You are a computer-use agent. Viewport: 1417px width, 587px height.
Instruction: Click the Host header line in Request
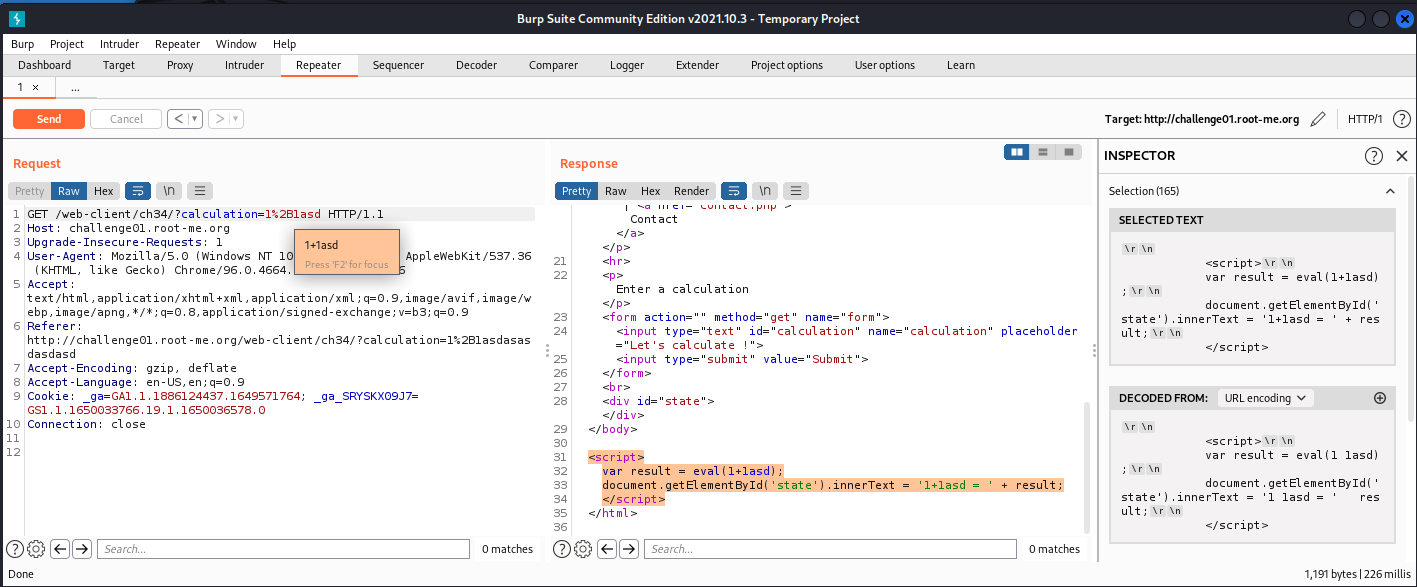click(x=128, y=228)
